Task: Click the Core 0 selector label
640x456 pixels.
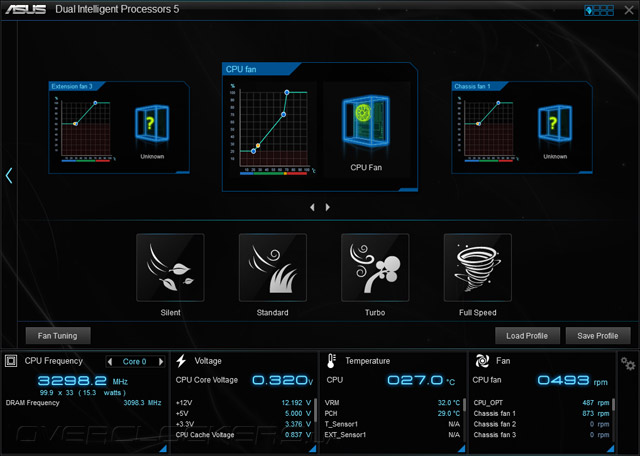Action: [135, 361]
